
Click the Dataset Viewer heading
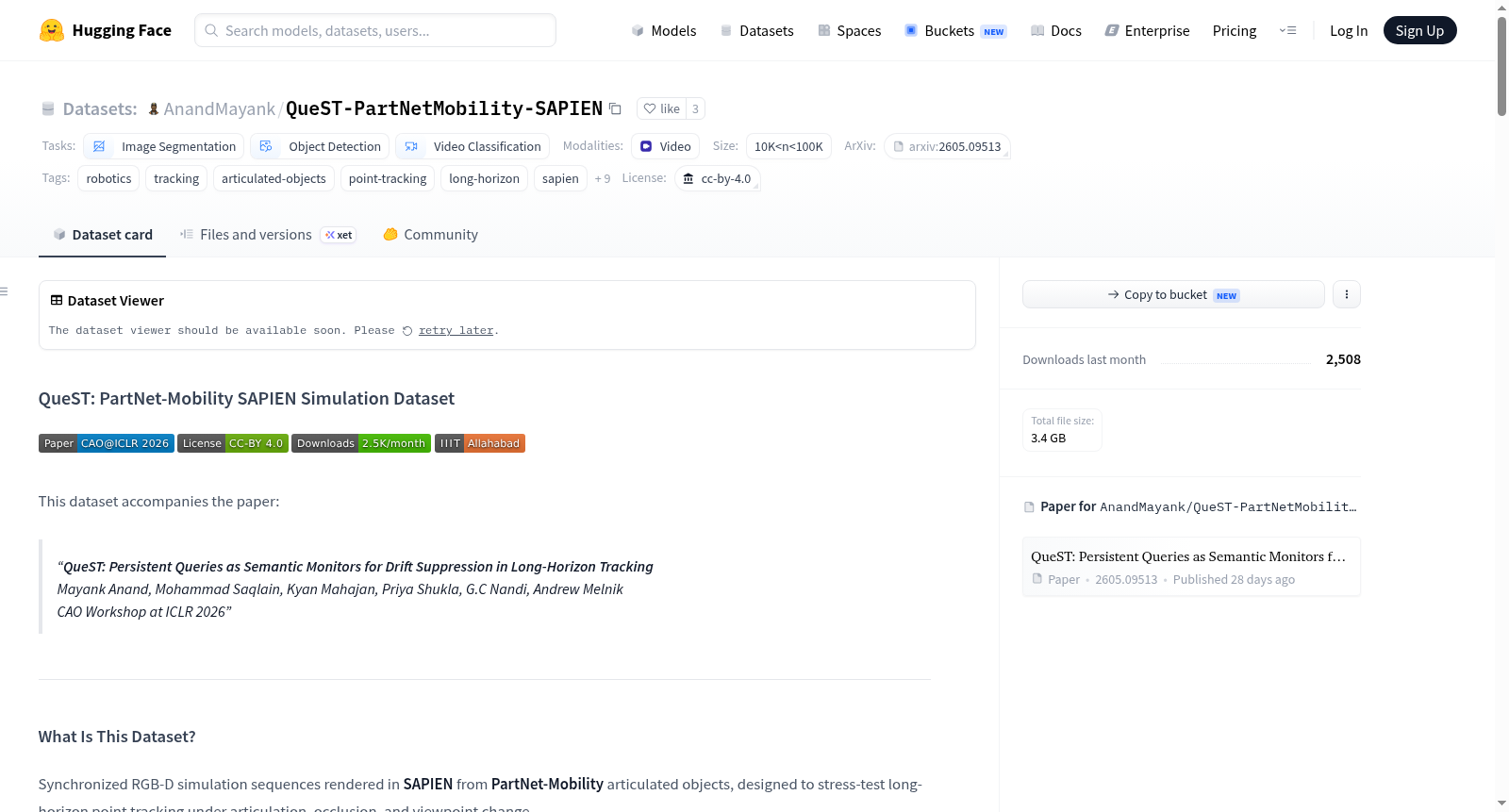pos(116,301)
